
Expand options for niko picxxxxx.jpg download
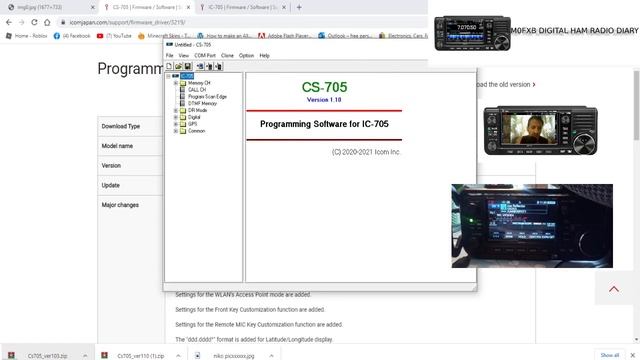(x=271, y=356)
